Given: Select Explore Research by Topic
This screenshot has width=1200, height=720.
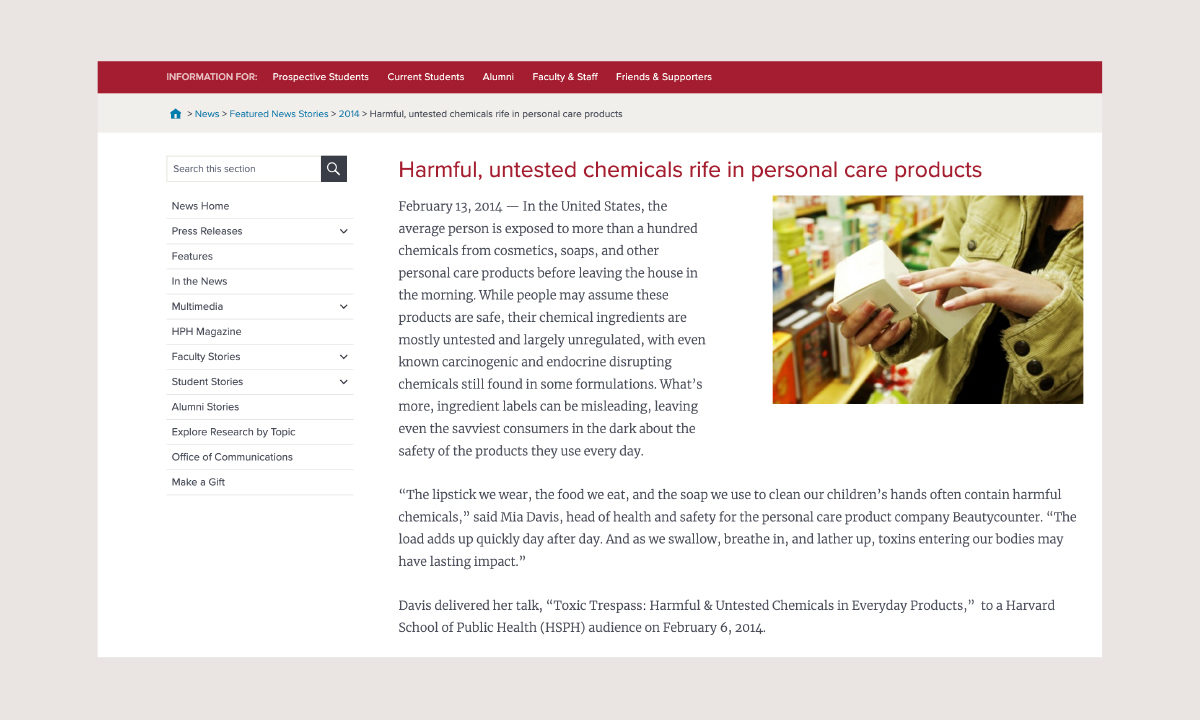Looking at the screenshot, I should [233, 432].
